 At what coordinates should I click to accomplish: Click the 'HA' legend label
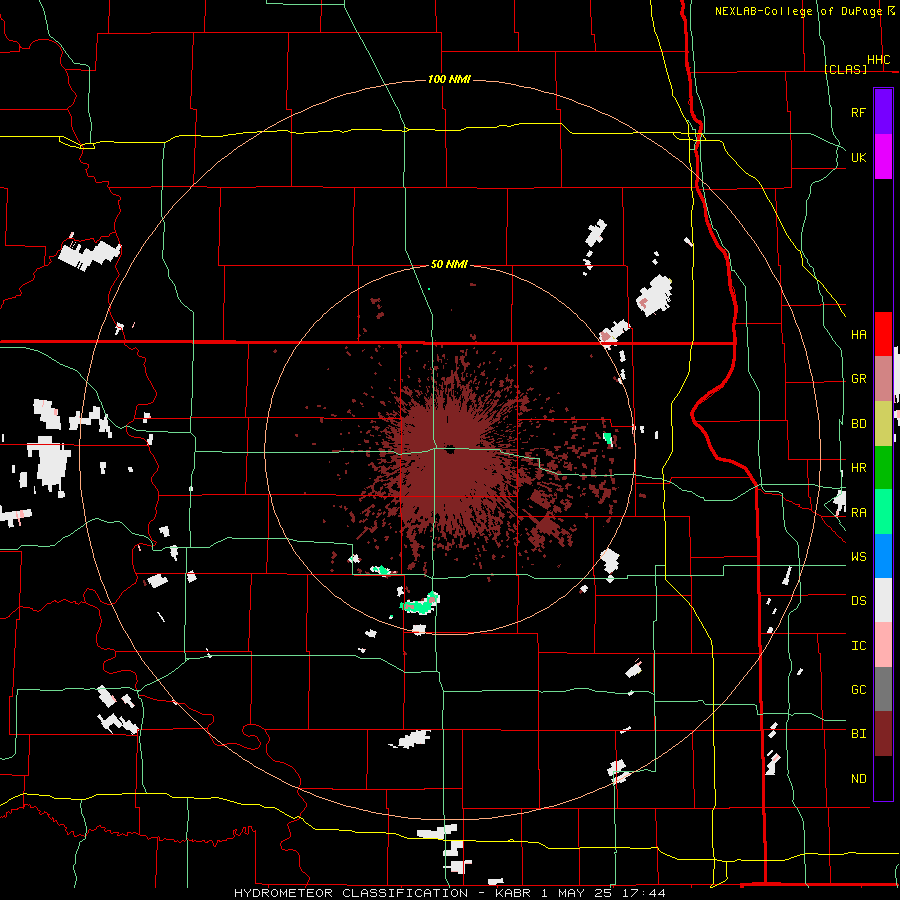[858, 335]
